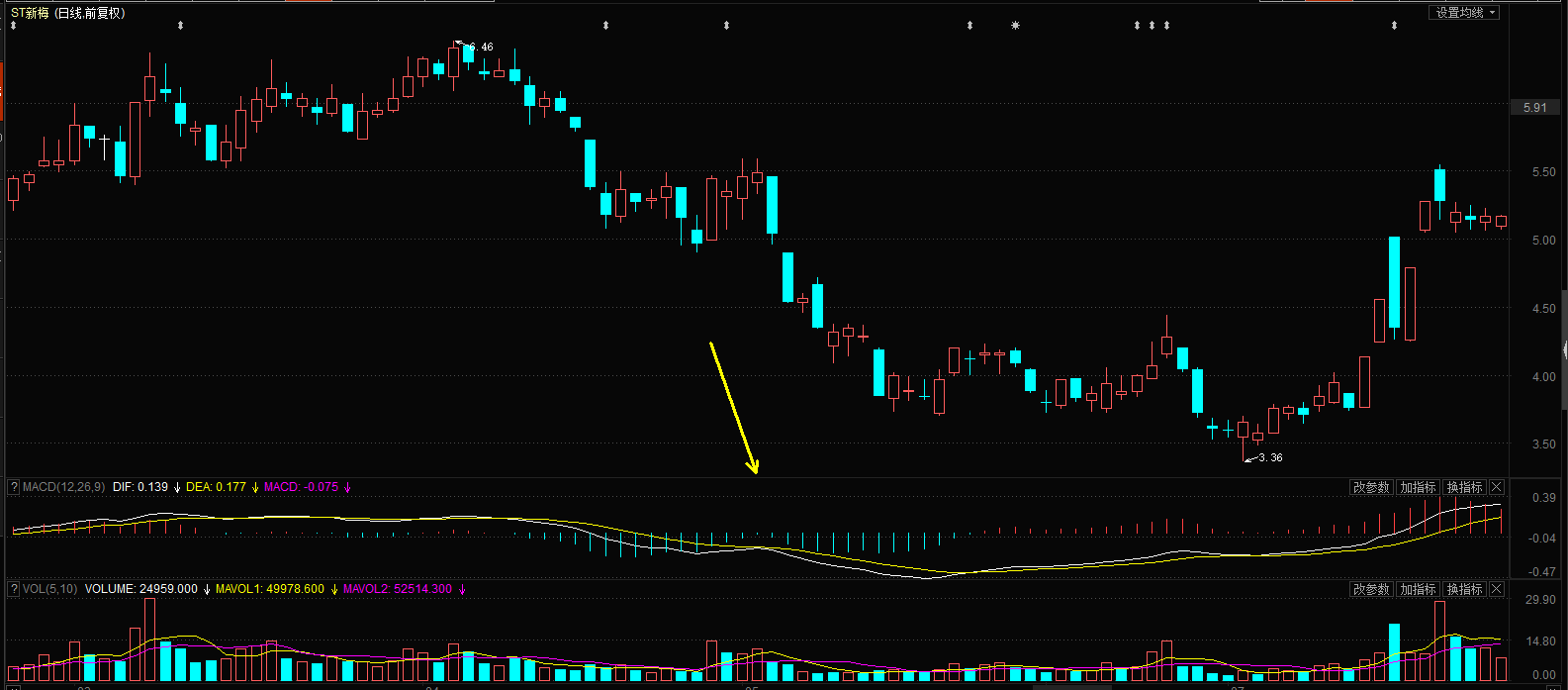Click the 5.91 current price tag
Viewport: 1568px width, 690px height.
click(1534, 107)
